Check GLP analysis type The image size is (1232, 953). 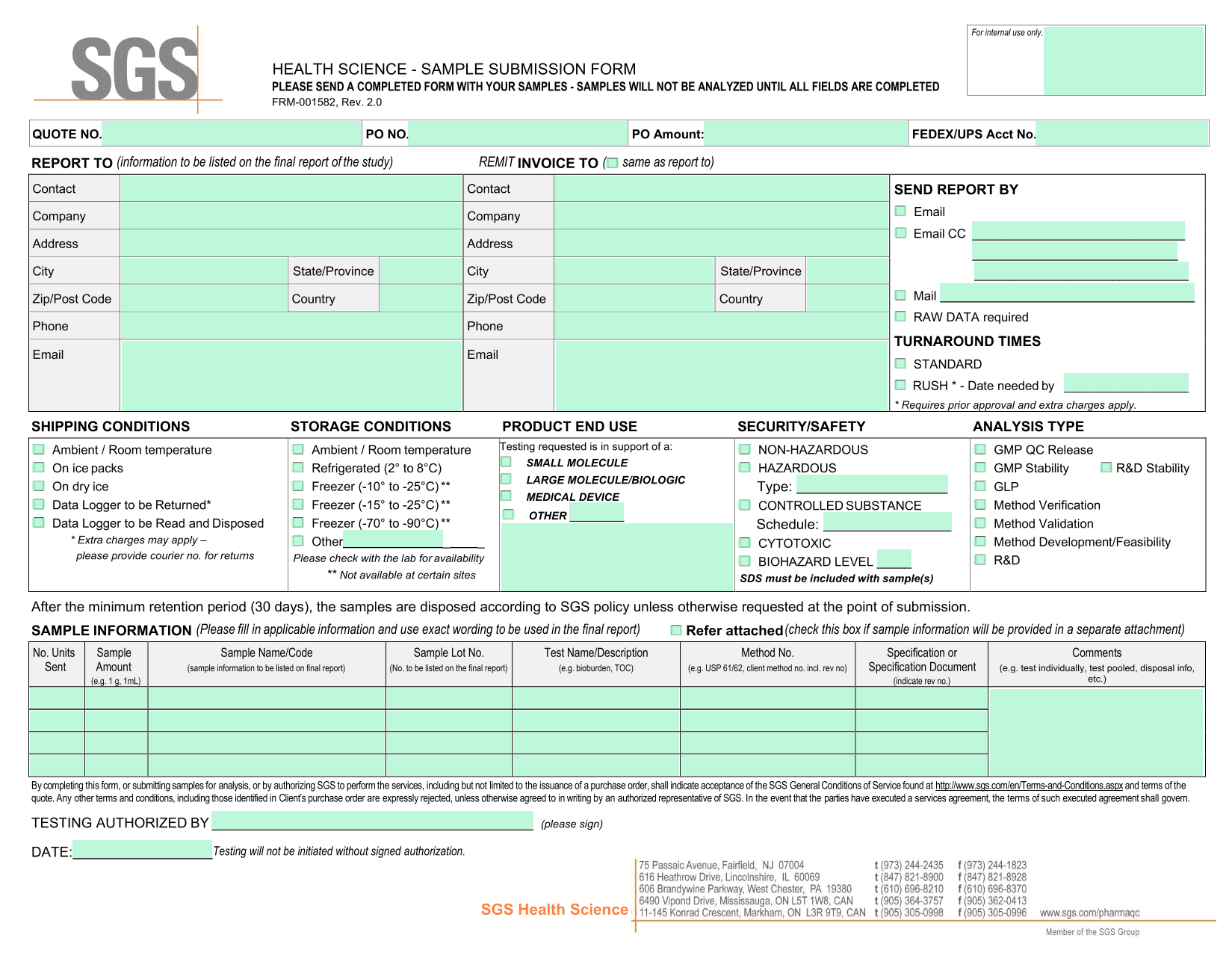980,486
